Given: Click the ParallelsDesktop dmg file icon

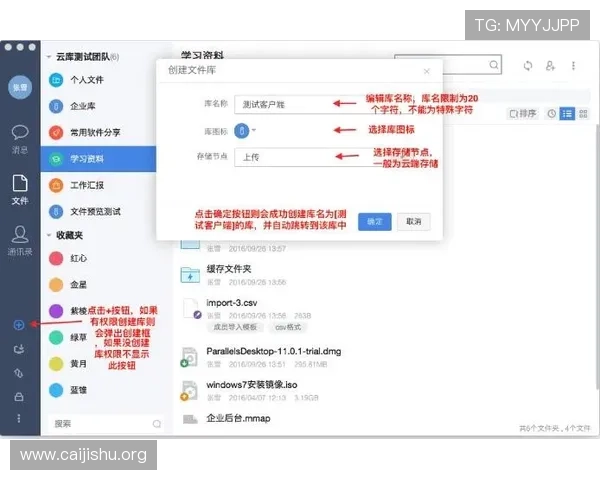Looking at the screenshot, I should [x=189, y=358].
